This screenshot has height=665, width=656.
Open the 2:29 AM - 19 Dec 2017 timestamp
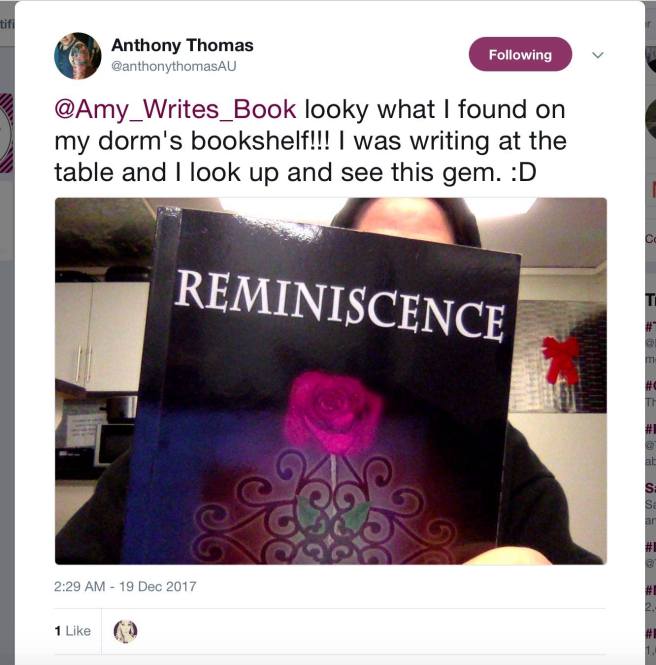coord(125,587)
